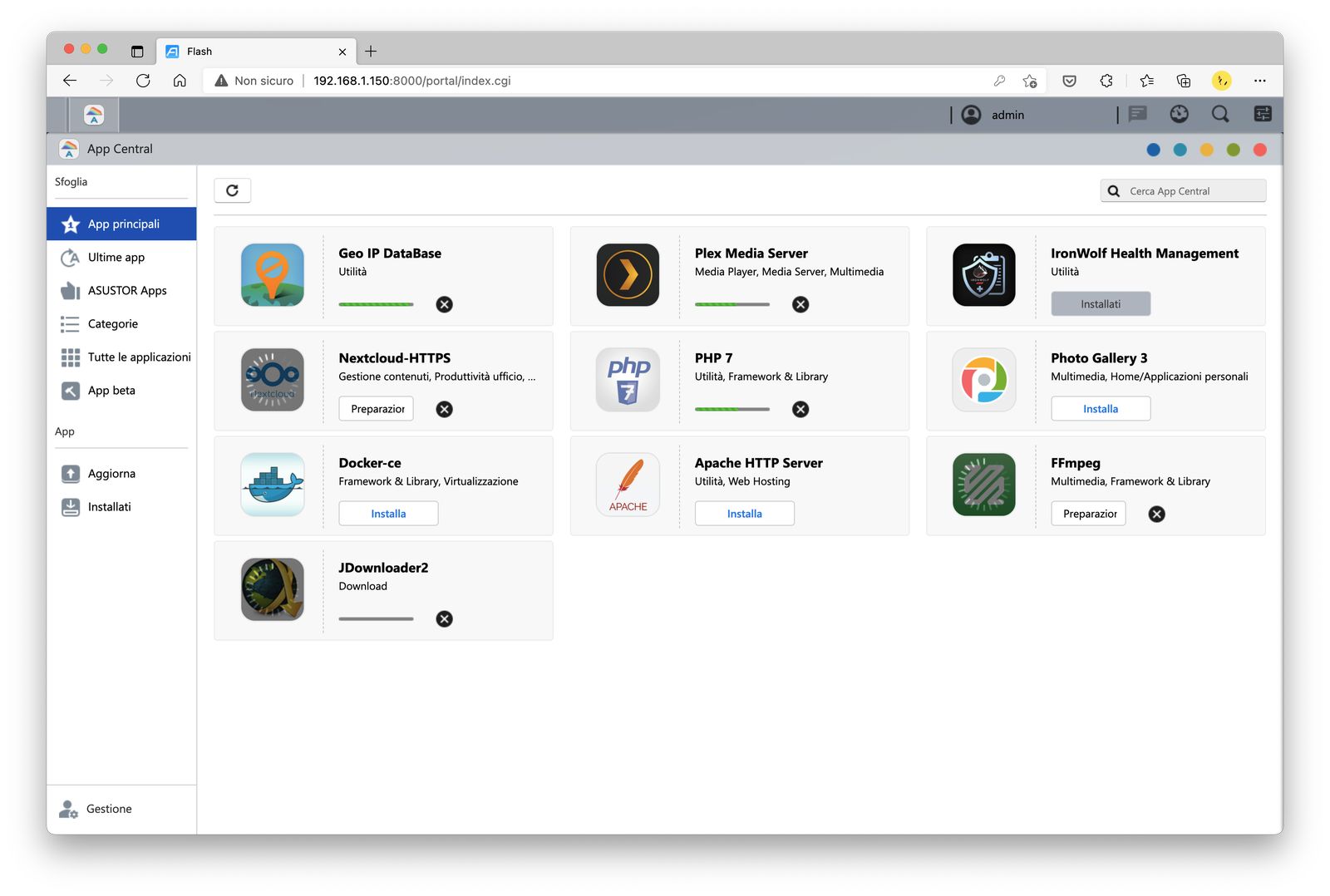Click Preparazione button for FFmpeg
The height and width of the screenshot is (896, 1330).
(1089, 514)
